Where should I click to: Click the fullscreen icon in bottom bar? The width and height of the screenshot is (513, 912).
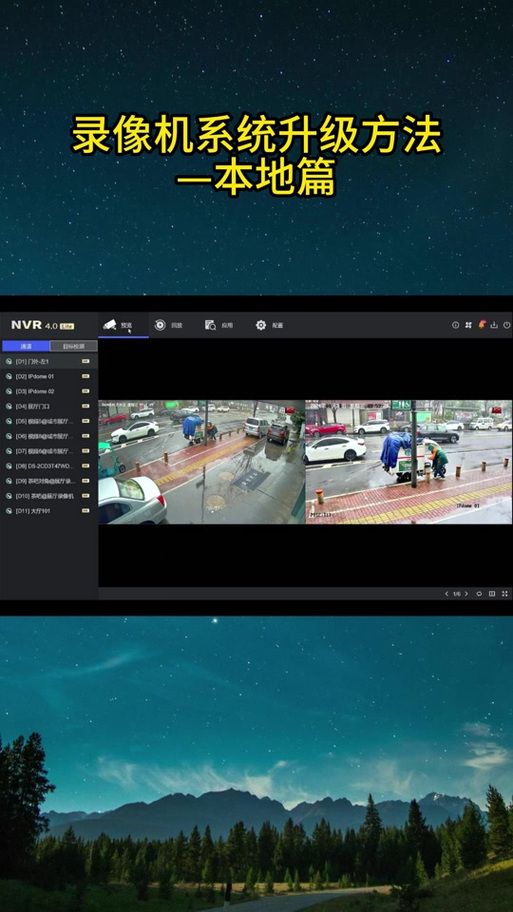pyautogui.click(x=504, y=594)
